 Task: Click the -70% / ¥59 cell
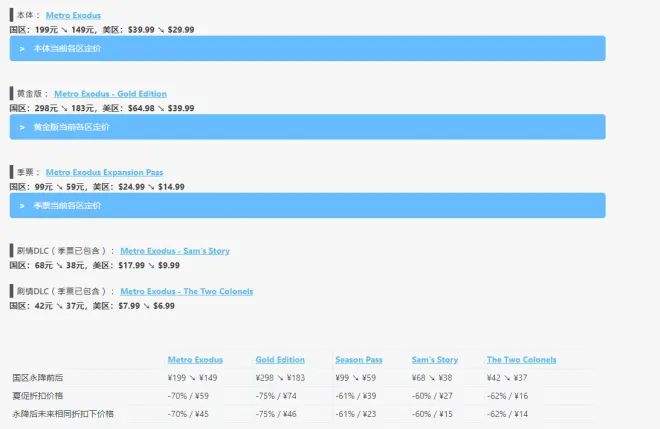(x=188, y=396)
